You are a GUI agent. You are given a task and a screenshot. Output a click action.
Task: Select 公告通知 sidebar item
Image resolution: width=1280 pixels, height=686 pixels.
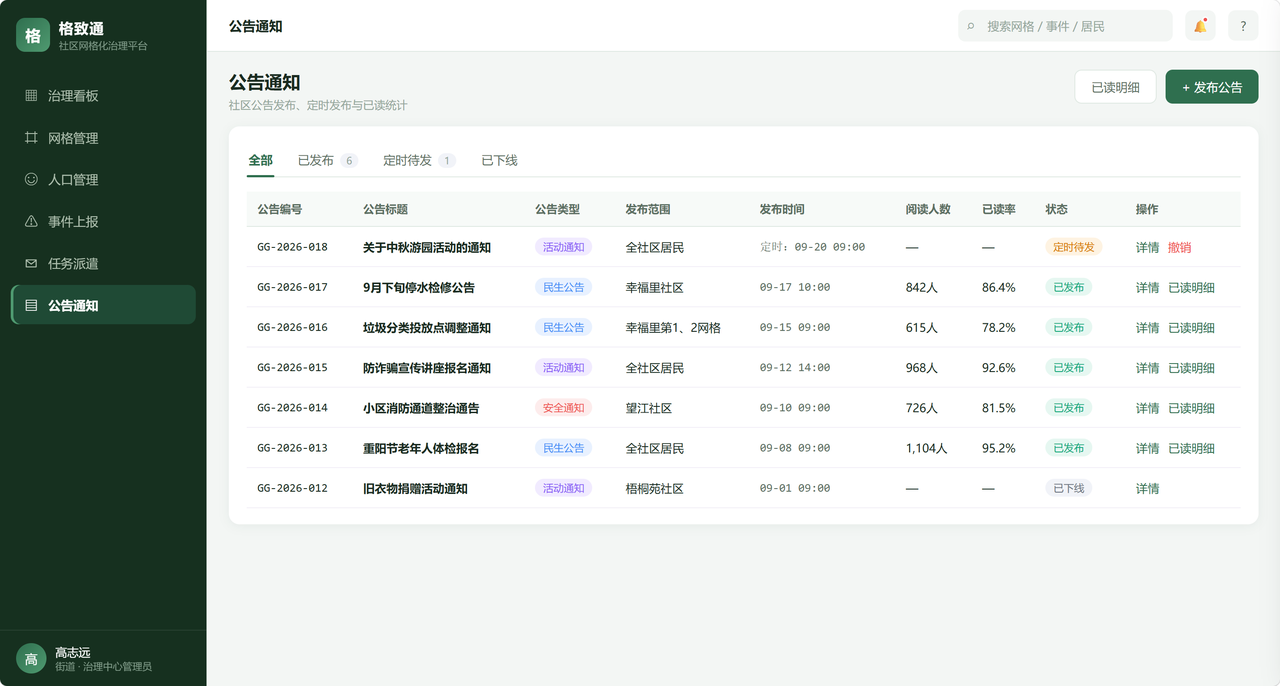click(x=103, y=305)
